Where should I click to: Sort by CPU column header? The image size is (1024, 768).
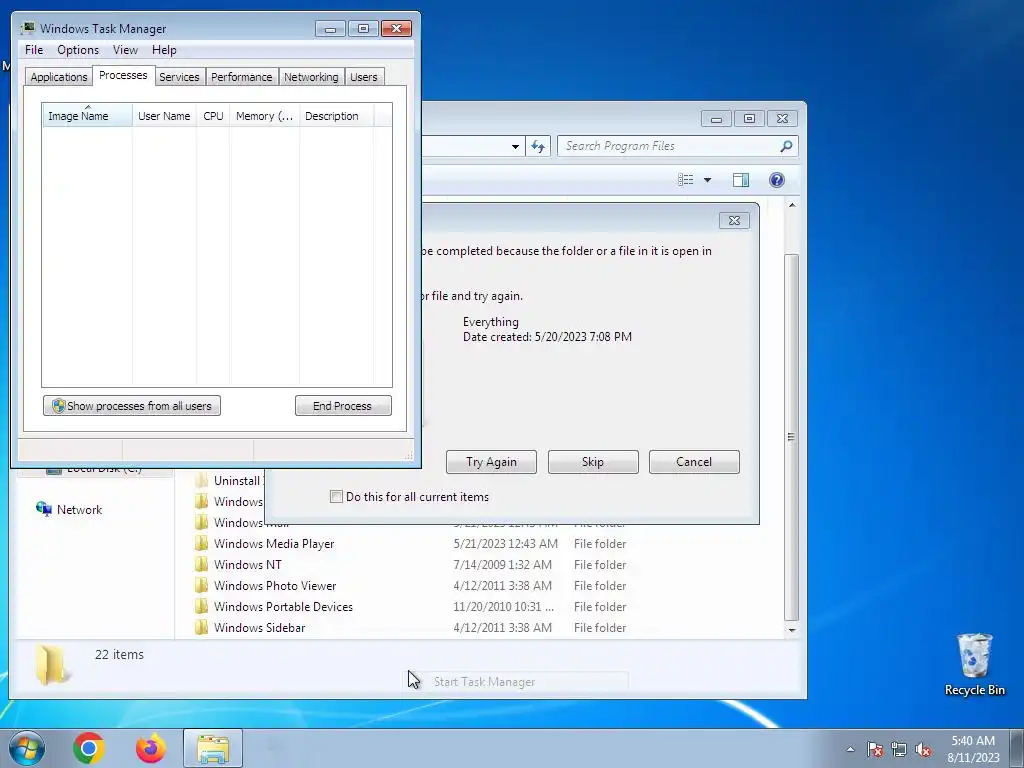pos(213,116)
